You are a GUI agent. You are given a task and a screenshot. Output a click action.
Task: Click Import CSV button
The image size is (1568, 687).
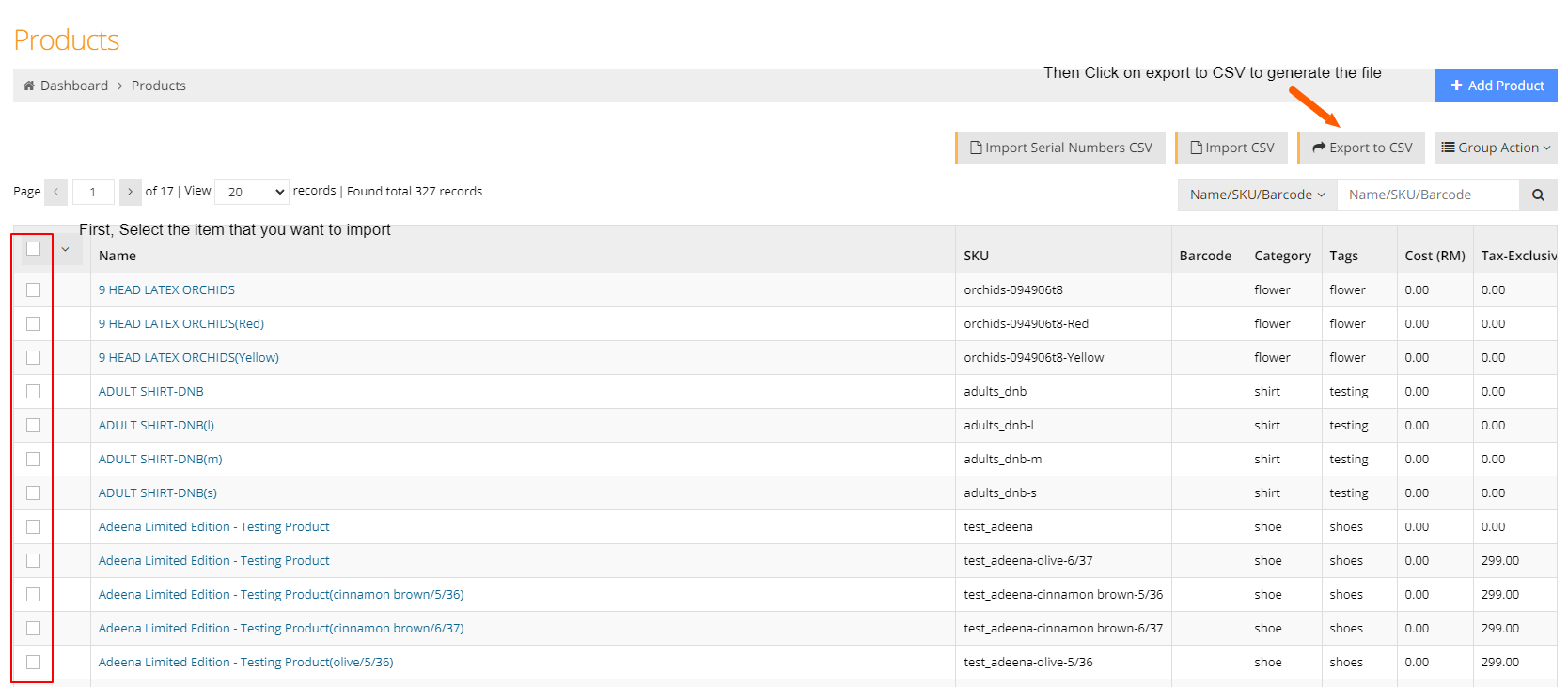click(x=1232, y=148)
